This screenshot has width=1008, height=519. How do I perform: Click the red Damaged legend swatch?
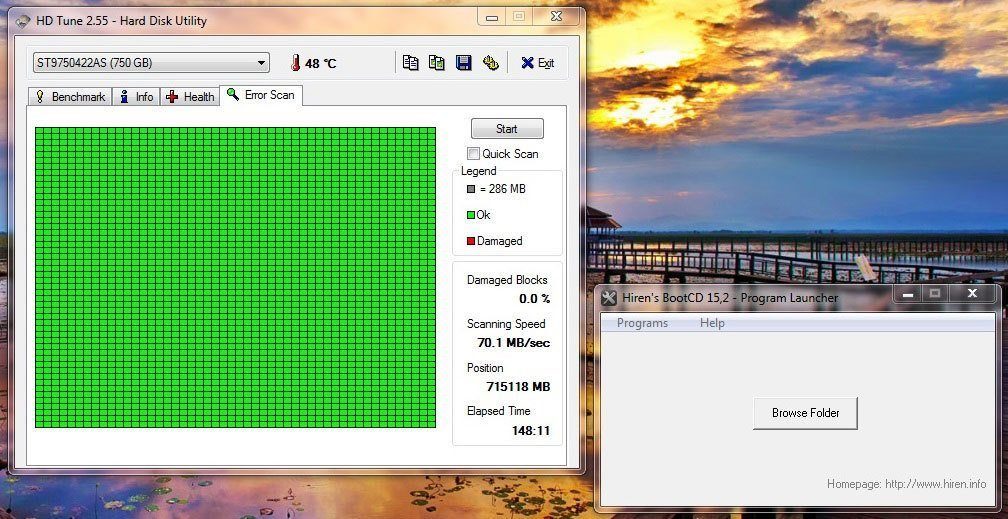[471, 241]
